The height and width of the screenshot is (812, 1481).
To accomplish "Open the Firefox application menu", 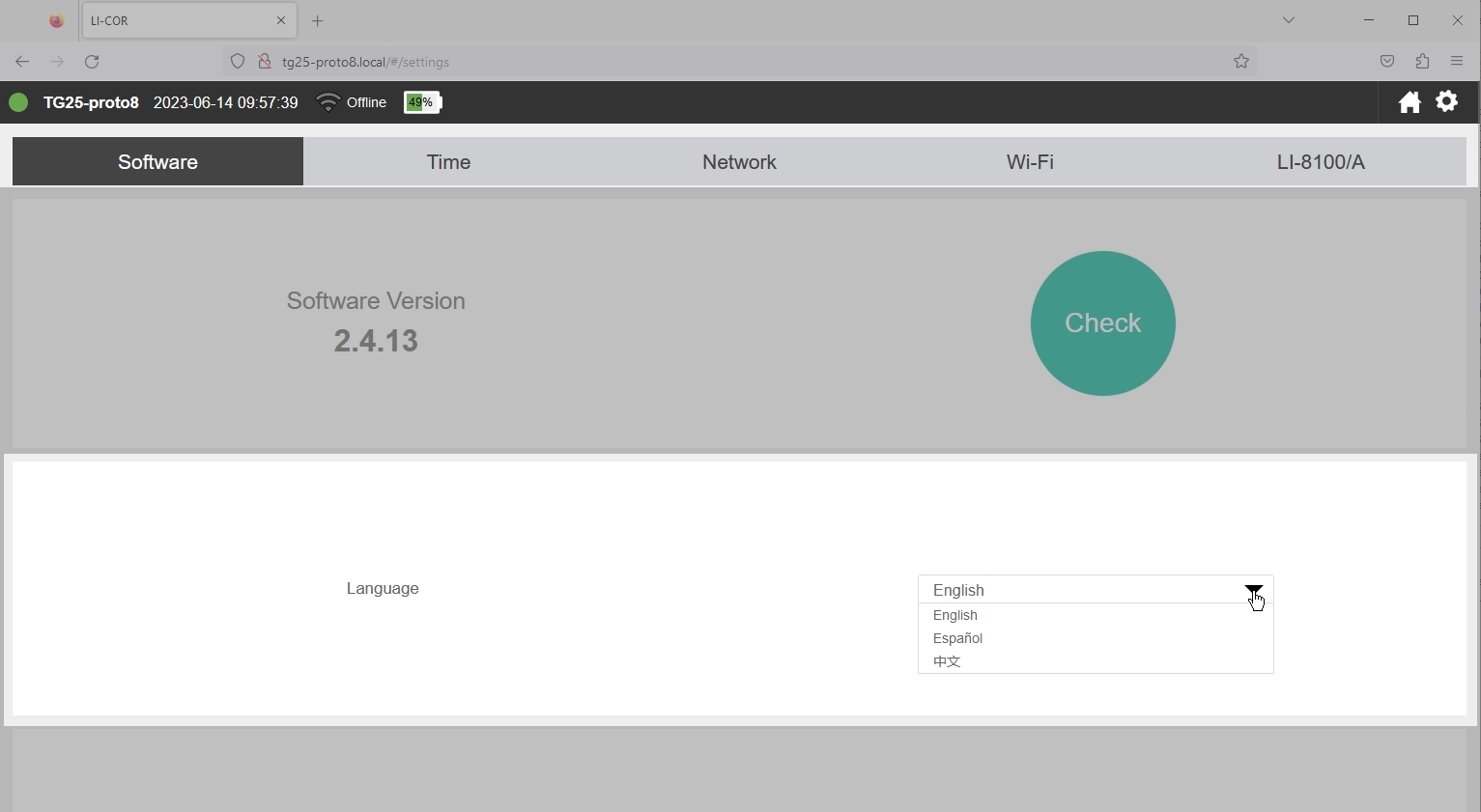I will tap(1457, 62).
